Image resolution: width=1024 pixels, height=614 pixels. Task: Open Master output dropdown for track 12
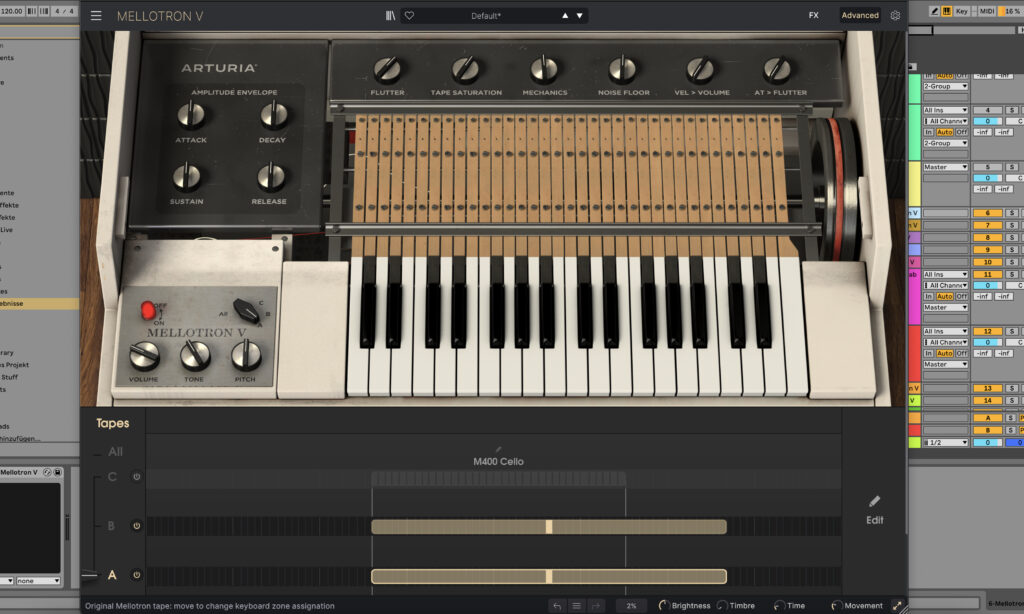click(x=945, y=364)
